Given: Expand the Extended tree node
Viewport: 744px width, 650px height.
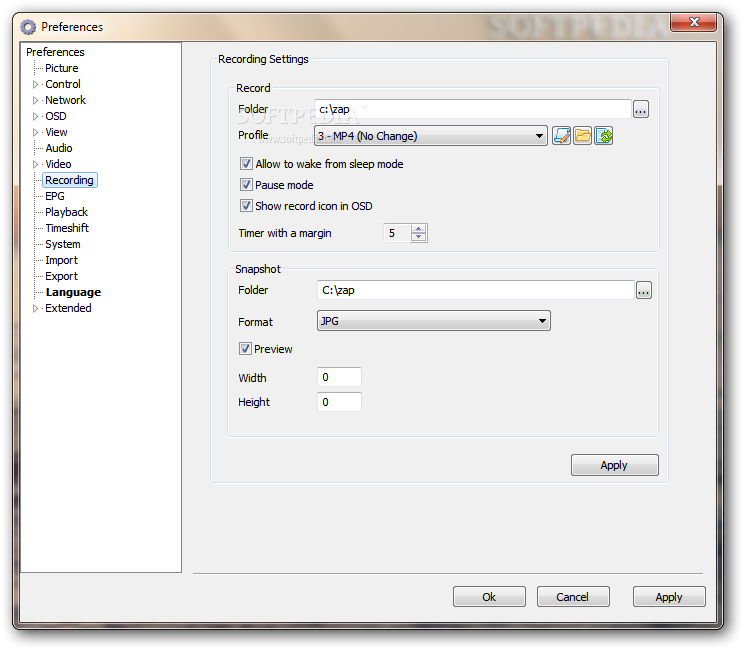Looking at the screenshot, I should 35,308.
